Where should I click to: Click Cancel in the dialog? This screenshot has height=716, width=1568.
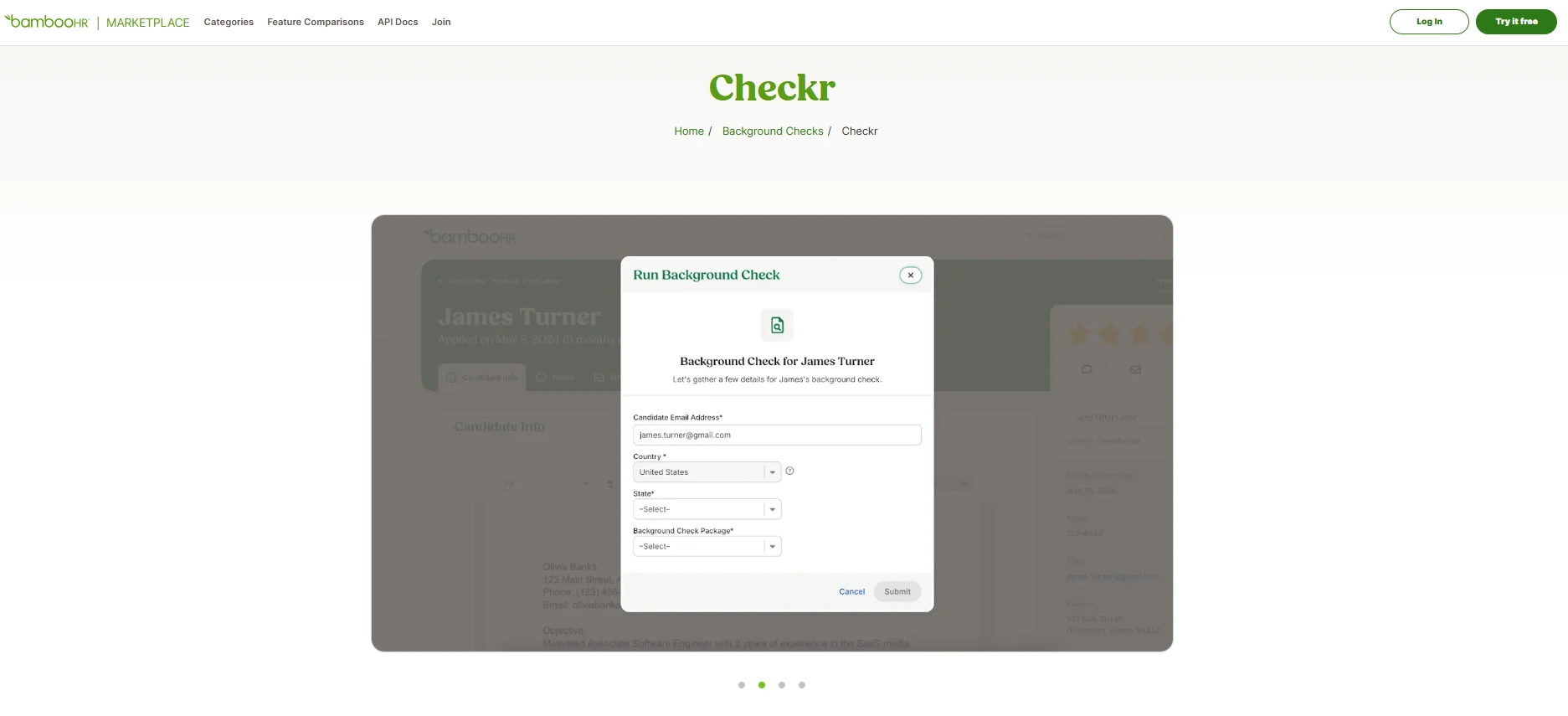pos(851,591)
